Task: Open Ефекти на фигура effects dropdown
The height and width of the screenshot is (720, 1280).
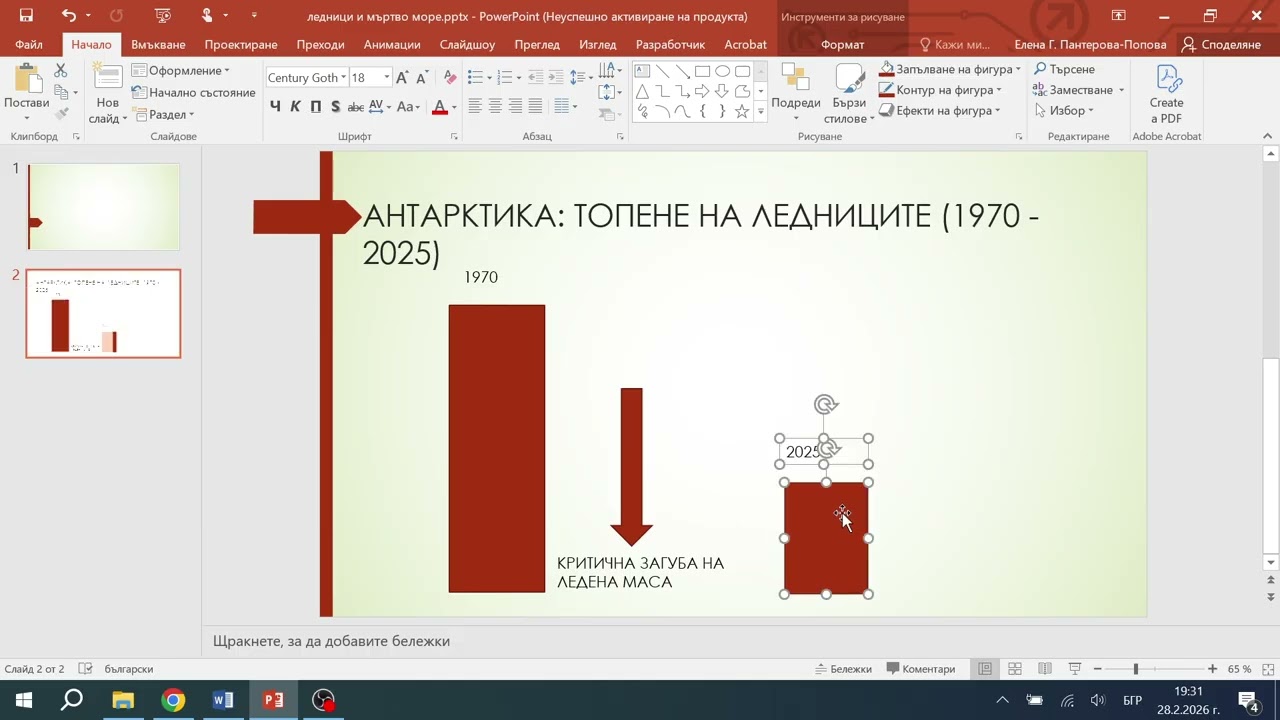Action: tap(998, 111)
